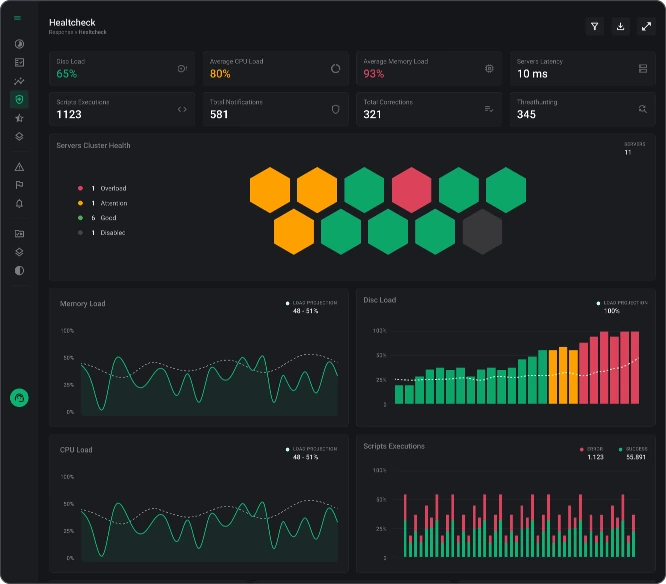Click the last green hexagon in top row
666x584 pixels.
pyautogui.click(x=506, y=190)
